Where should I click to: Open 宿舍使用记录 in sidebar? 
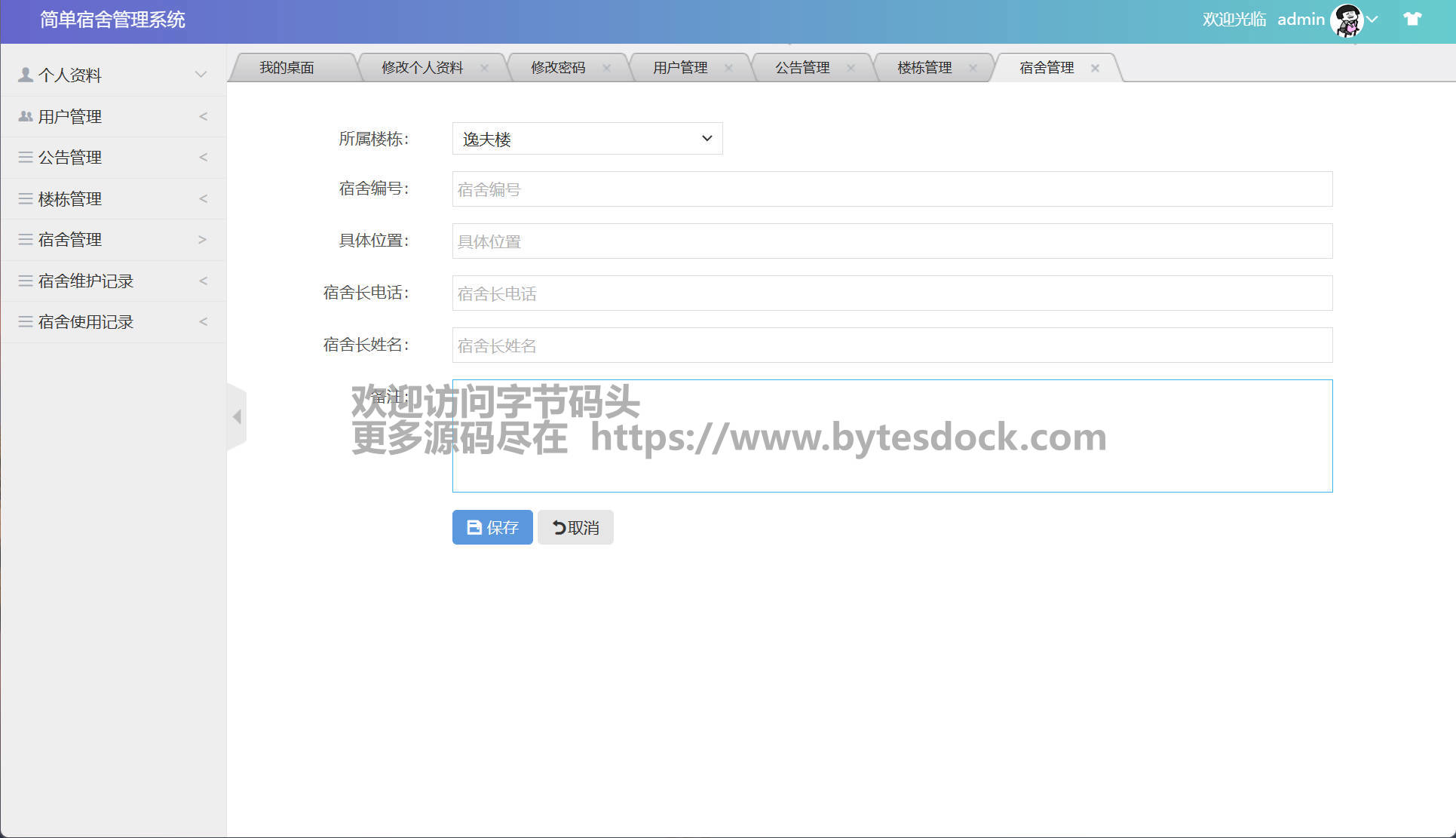tap(85, 322)
